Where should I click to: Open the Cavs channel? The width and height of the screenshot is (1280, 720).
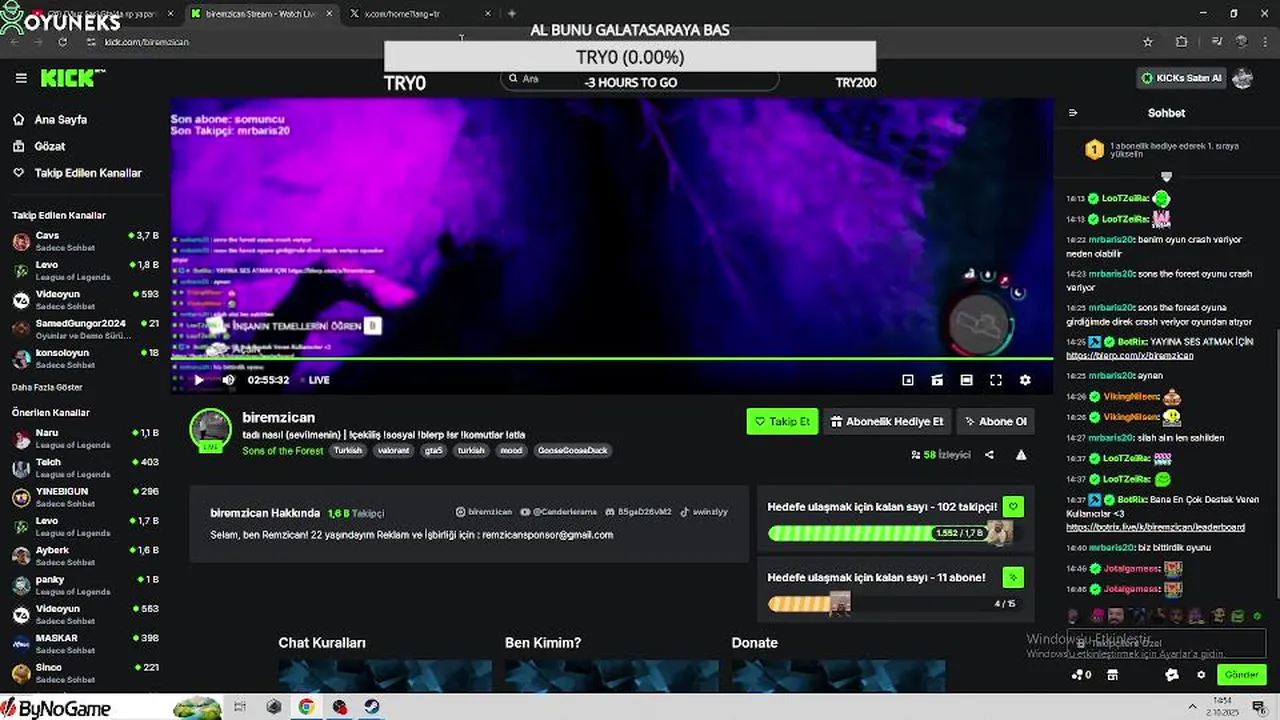[x=85, y=241]
